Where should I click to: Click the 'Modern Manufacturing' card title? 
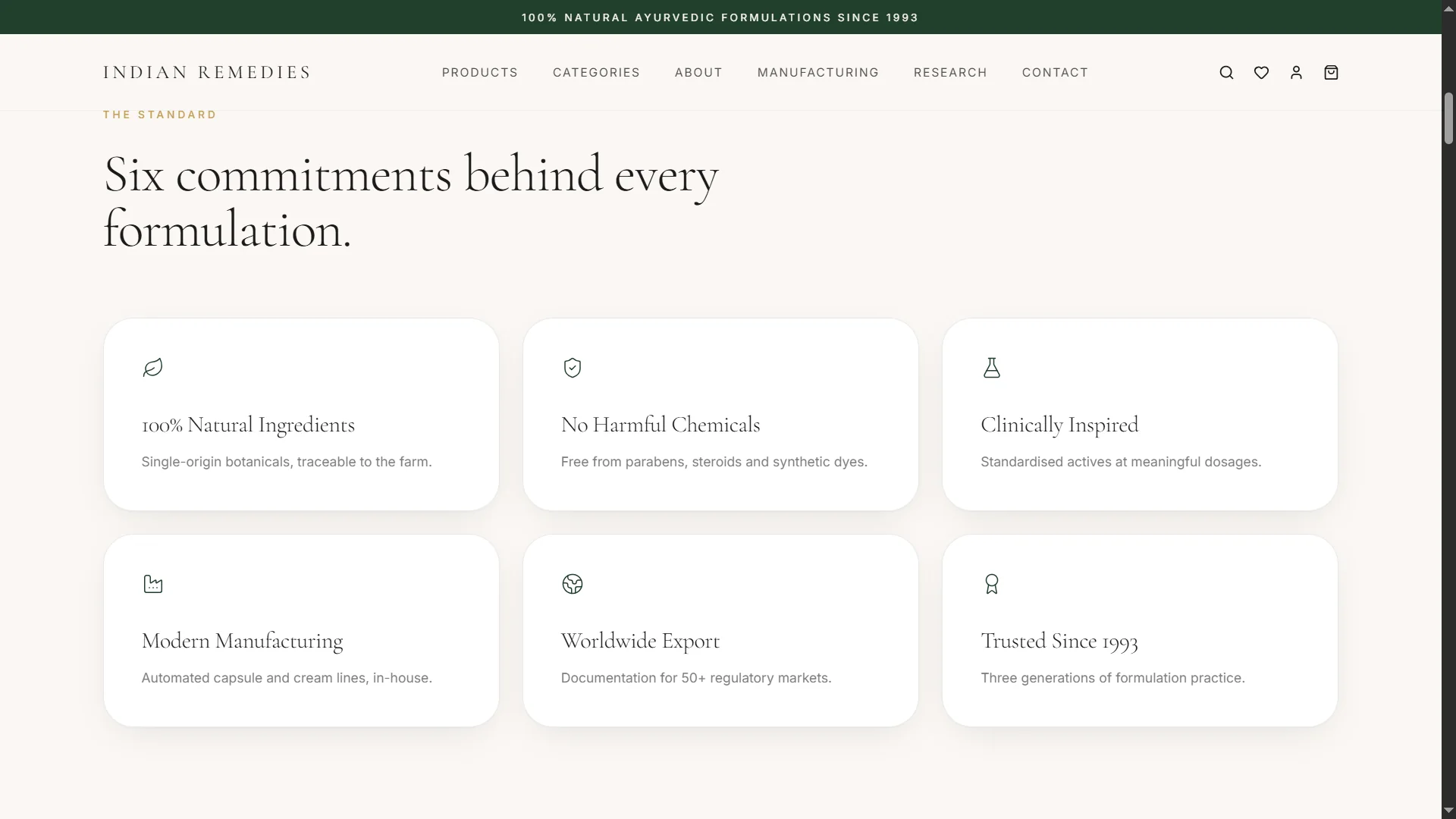pos(243,642)
